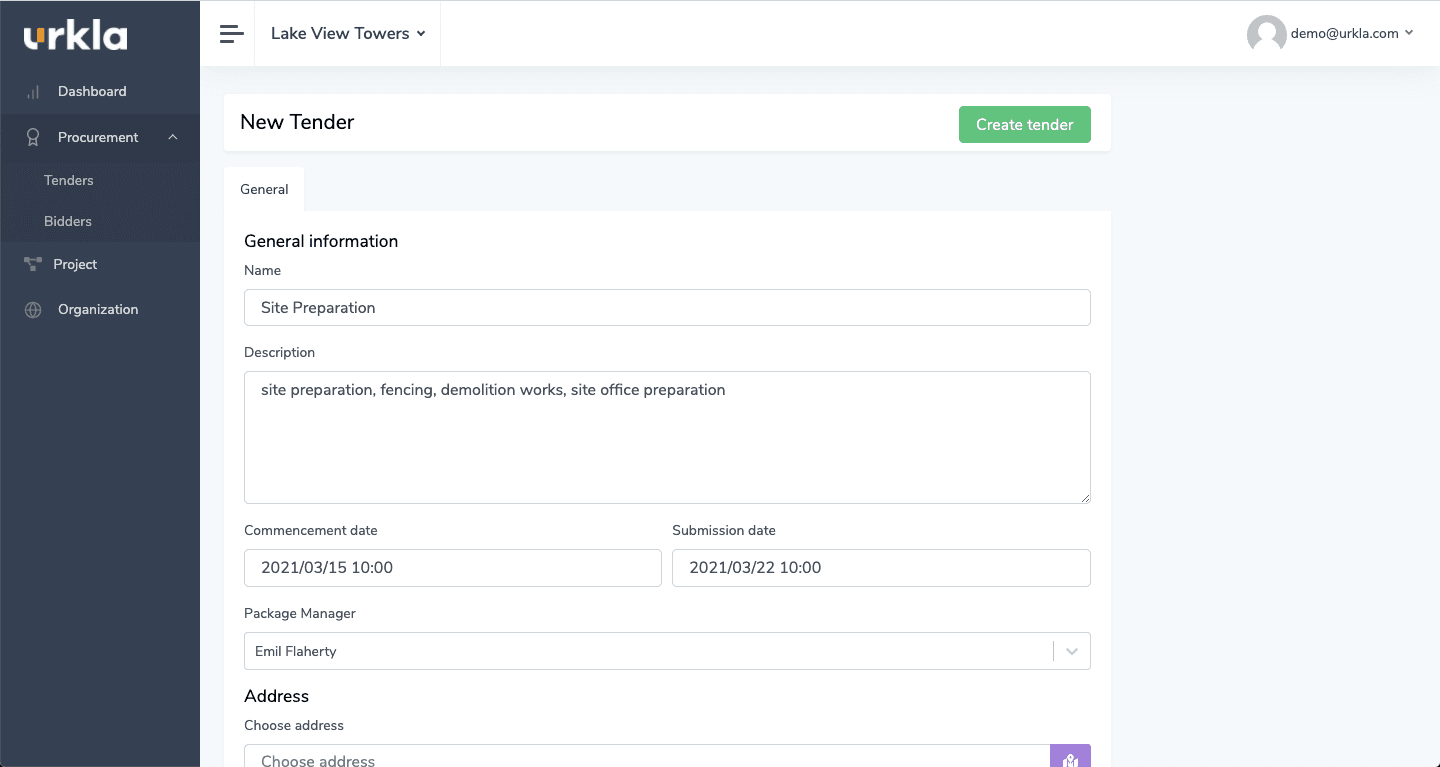Collapse the Procurement menu chevron

pyautogui.click(x=173, y=137)
